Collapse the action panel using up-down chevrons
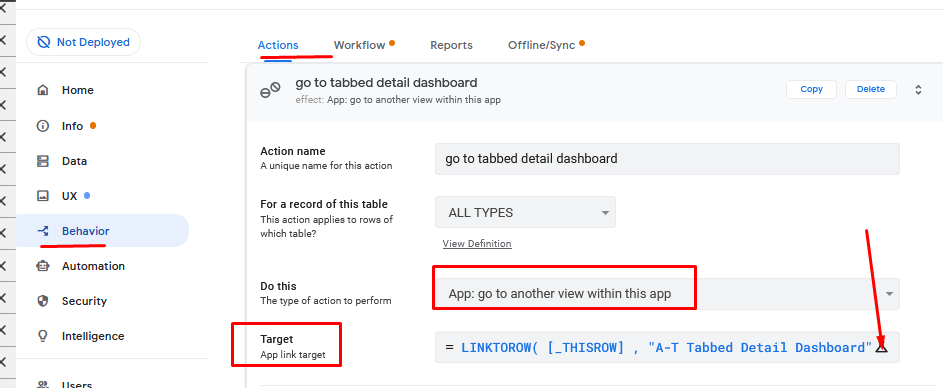943x388 pixels. (918, 90)
